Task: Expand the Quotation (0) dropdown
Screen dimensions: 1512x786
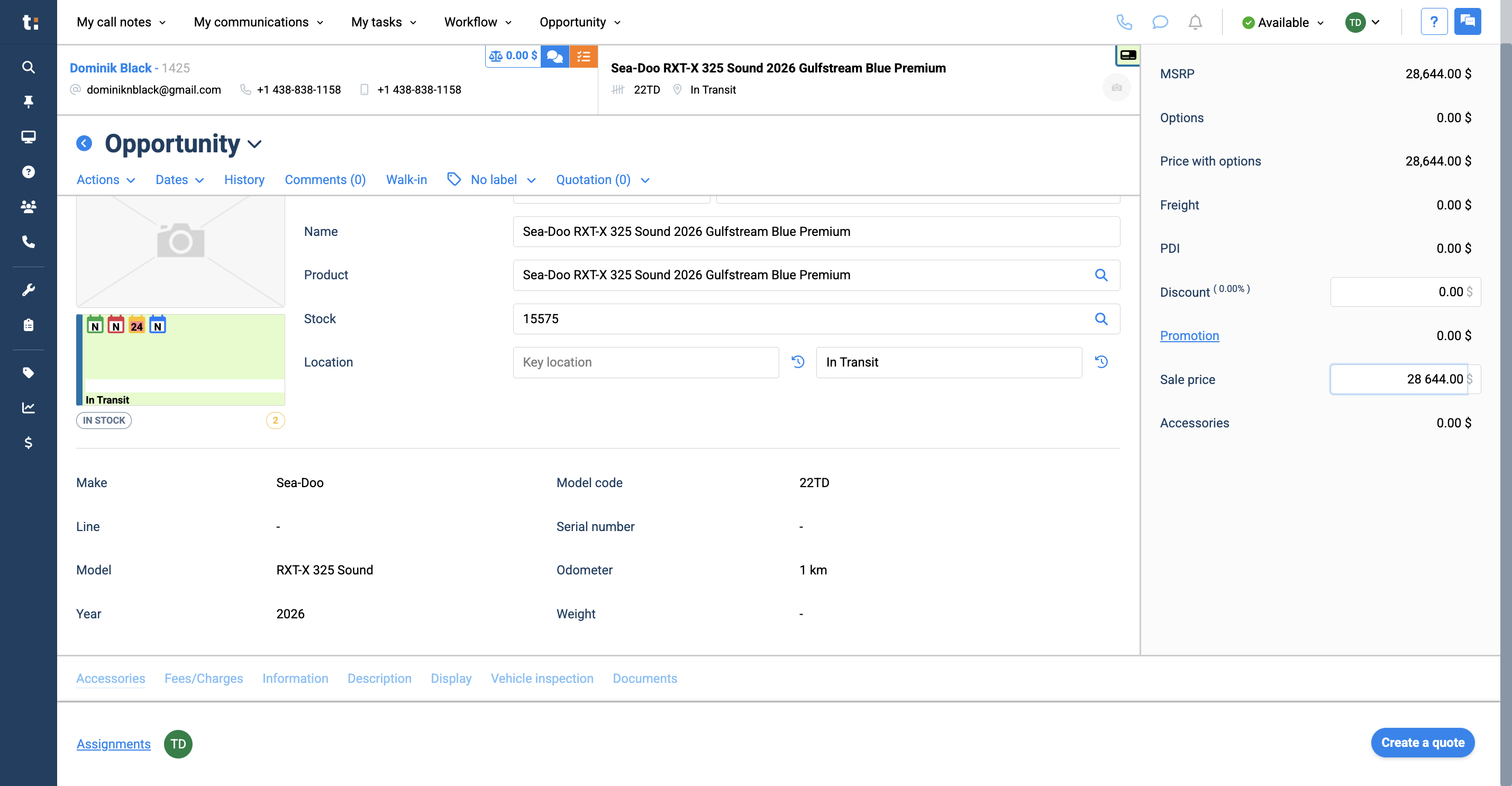Action: [x=603, y=180]
